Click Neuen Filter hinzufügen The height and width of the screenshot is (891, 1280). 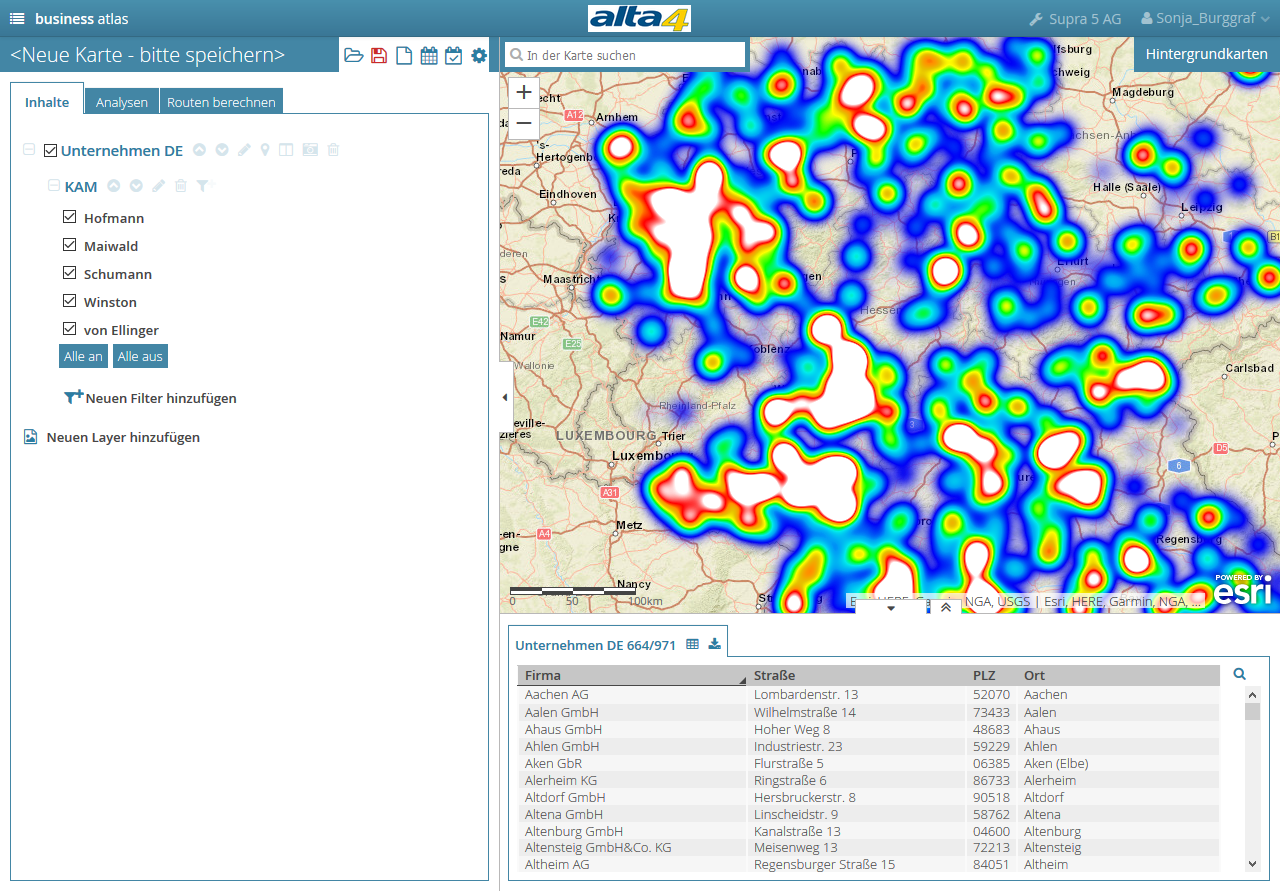(x=151, y=398)
